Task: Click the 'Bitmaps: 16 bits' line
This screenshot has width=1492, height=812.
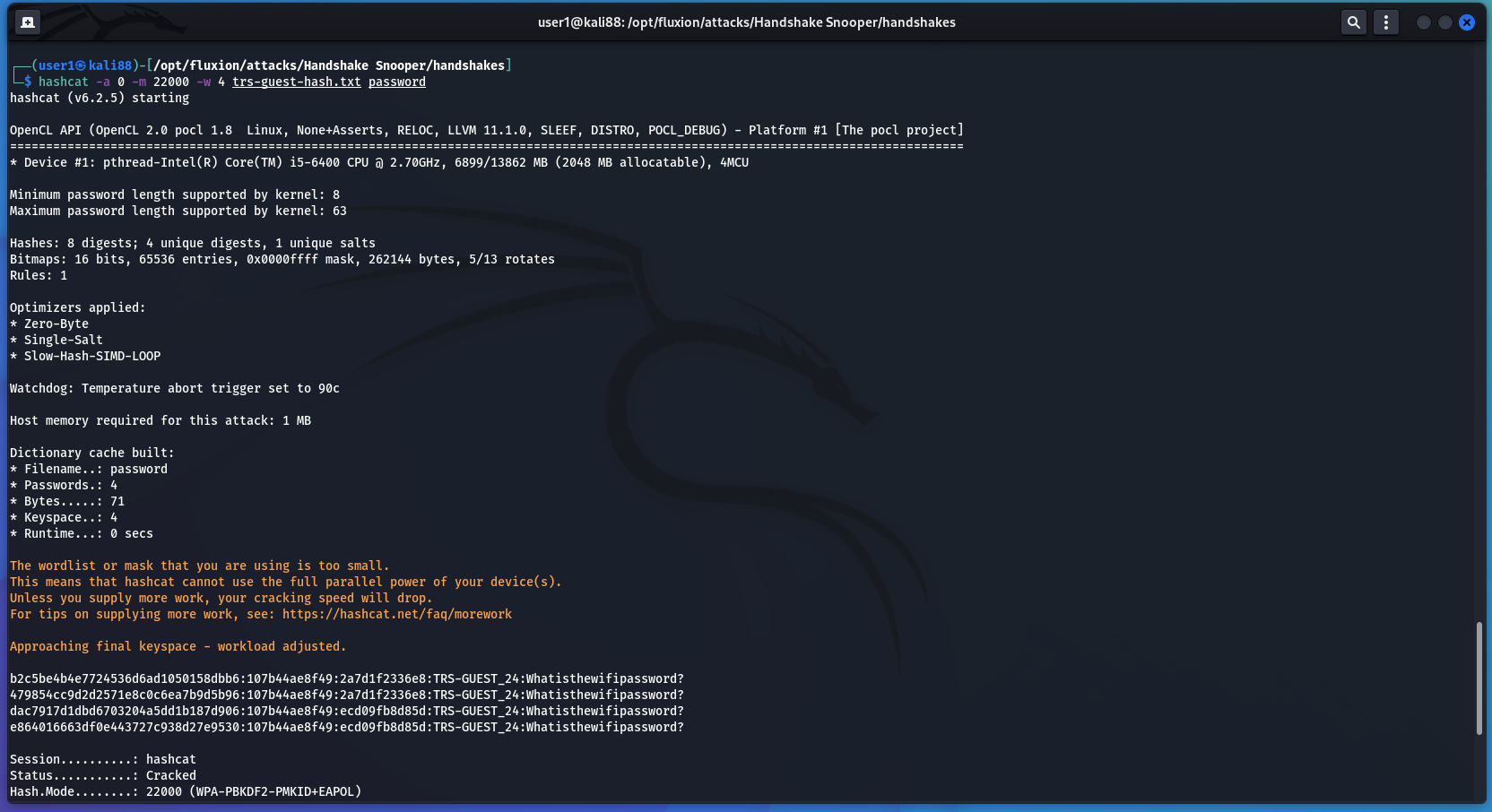Action: 282,259
